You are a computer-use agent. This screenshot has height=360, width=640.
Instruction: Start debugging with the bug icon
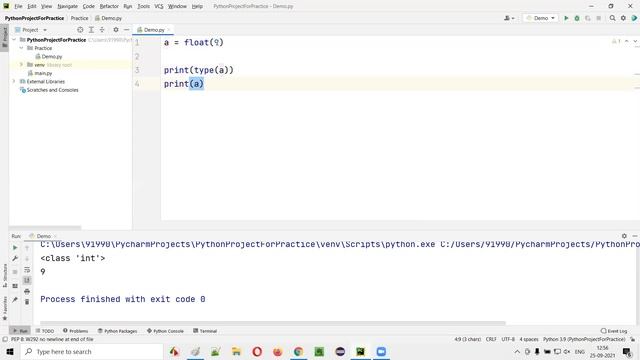coord(577,18)
